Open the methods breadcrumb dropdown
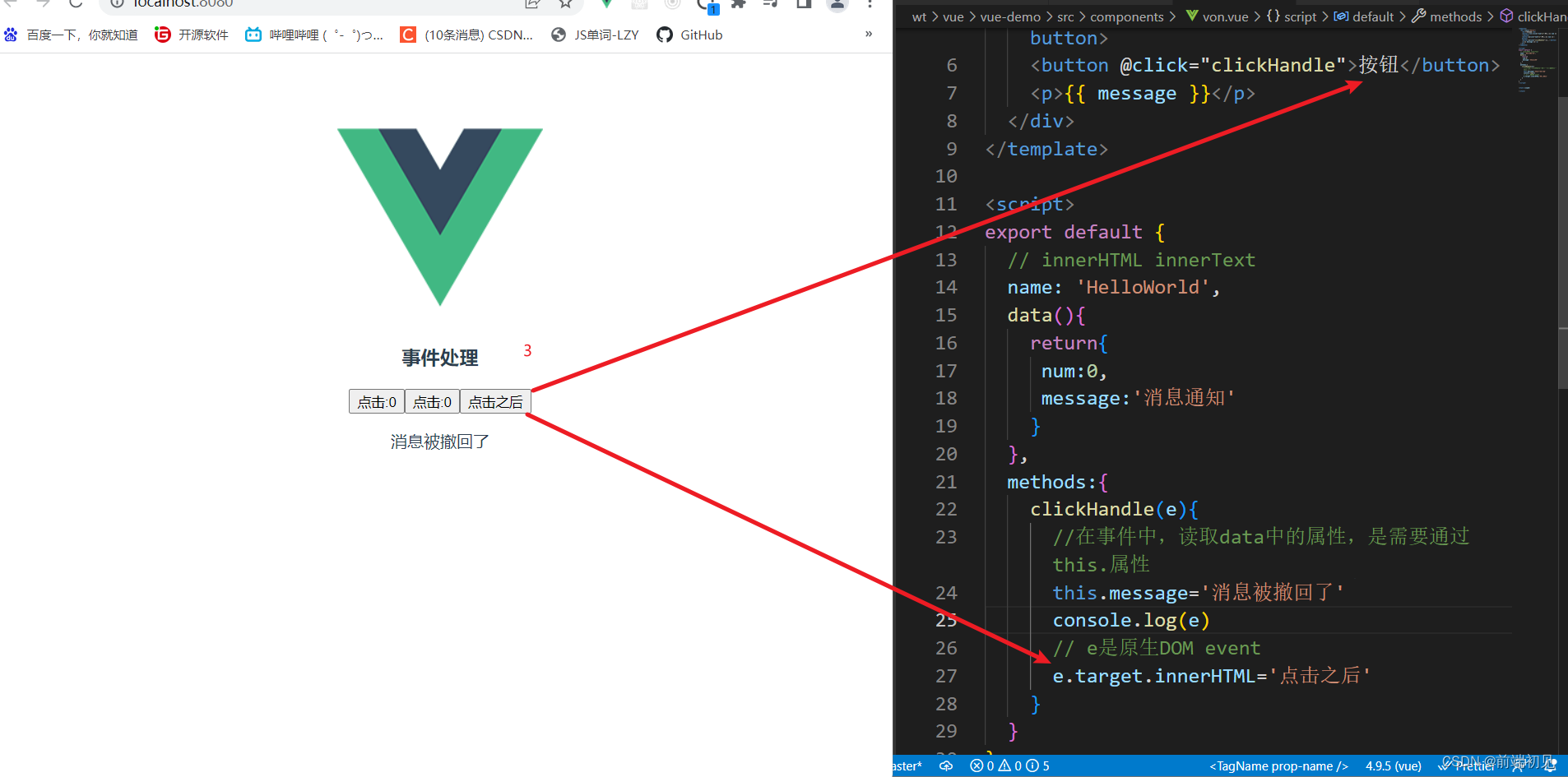This screenshot has height=777, width=1568. 1455,16
